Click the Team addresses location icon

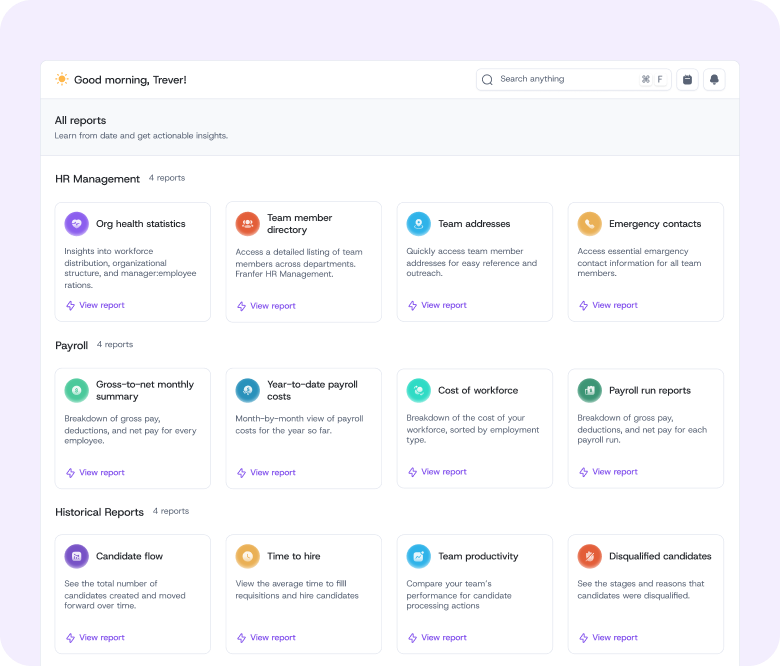click(x=419, y=224)
